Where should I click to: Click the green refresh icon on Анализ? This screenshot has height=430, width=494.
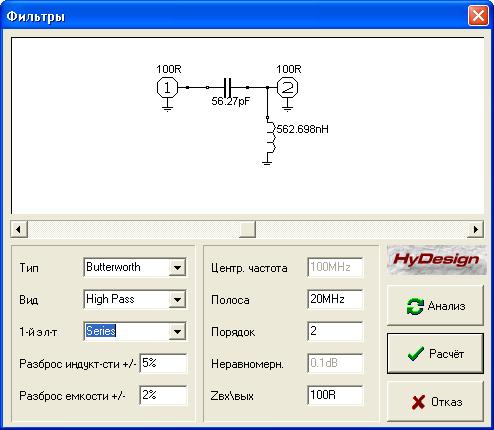pyautogui.click(x=415, y=306)
